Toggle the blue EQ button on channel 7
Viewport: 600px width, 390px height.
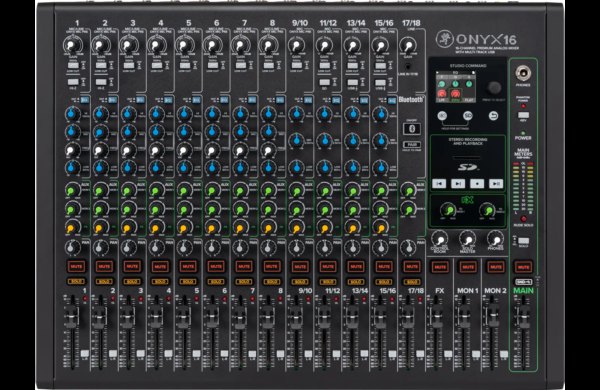pos(252,100)
